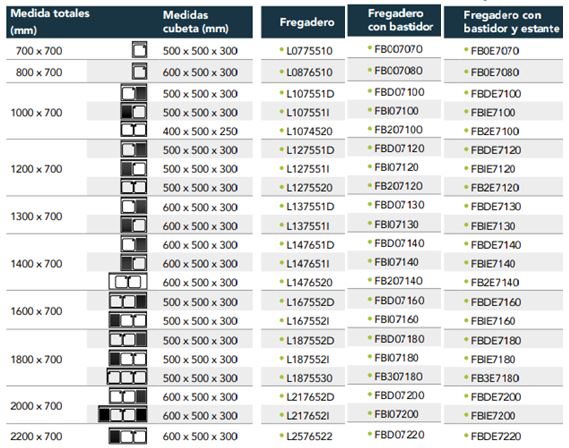This screenshot has height=448, width=569.
Task: Click shelf code FBDE7140
Action: coord(496,245)
